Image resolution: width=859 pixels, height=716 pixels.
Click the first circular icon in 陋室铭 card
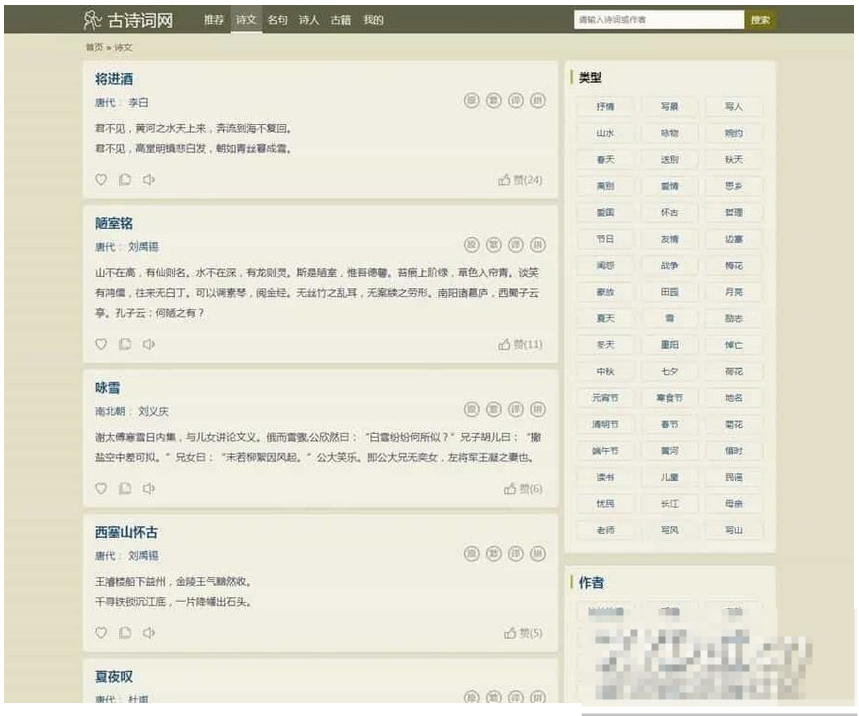472,245
